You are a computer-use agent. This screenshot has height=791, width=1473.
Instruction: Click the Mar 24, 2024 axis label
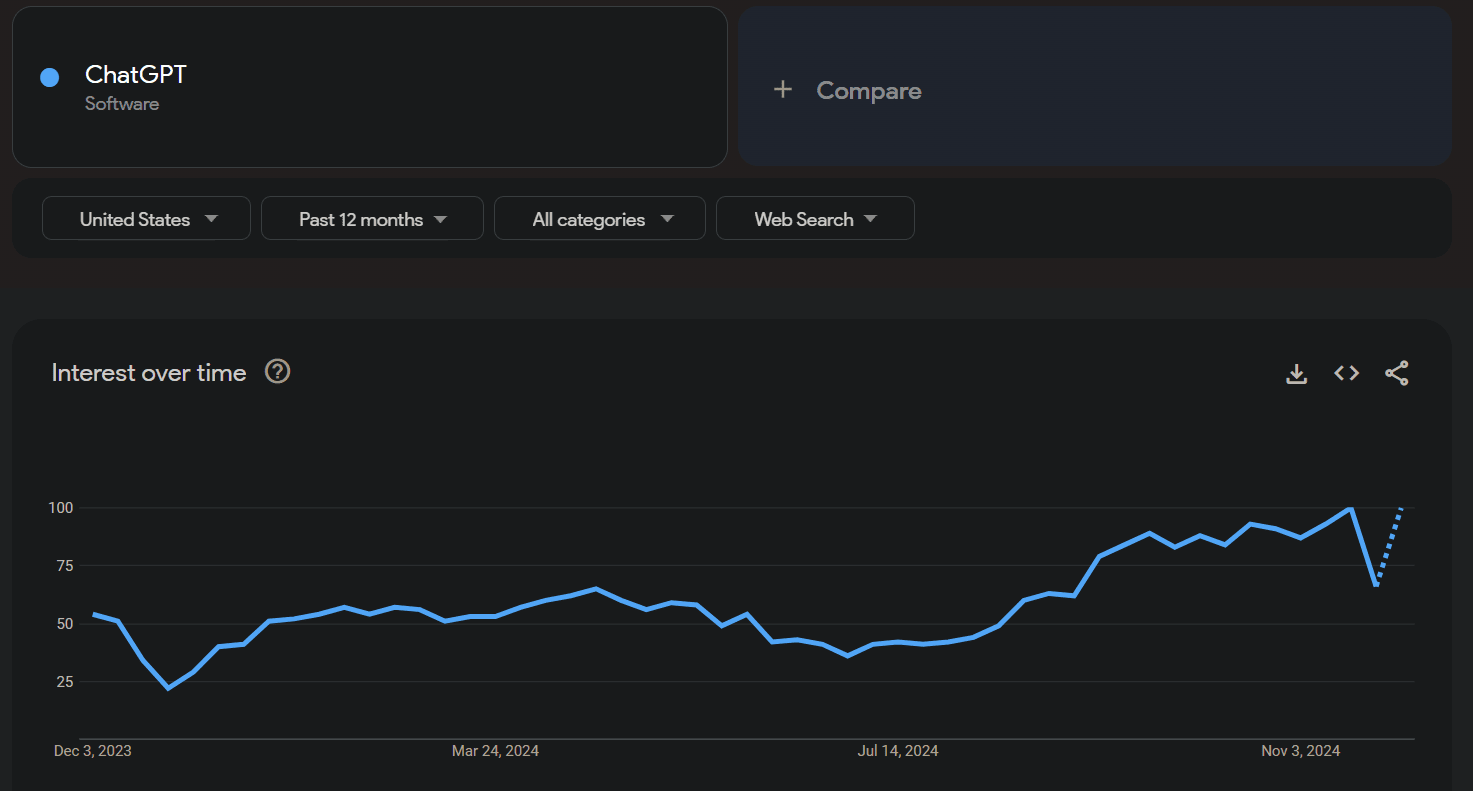click(x=495, y=751)
